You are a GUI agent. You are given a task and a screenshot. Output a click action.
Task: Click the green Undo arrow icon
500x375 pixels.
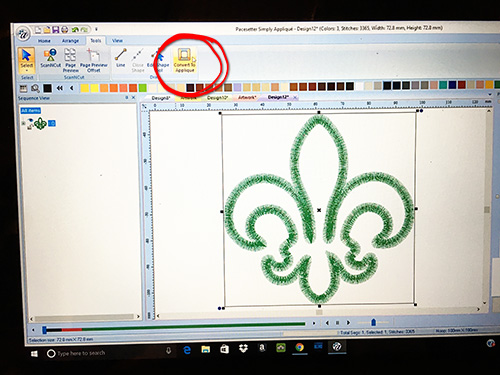[x=75, y=30]
